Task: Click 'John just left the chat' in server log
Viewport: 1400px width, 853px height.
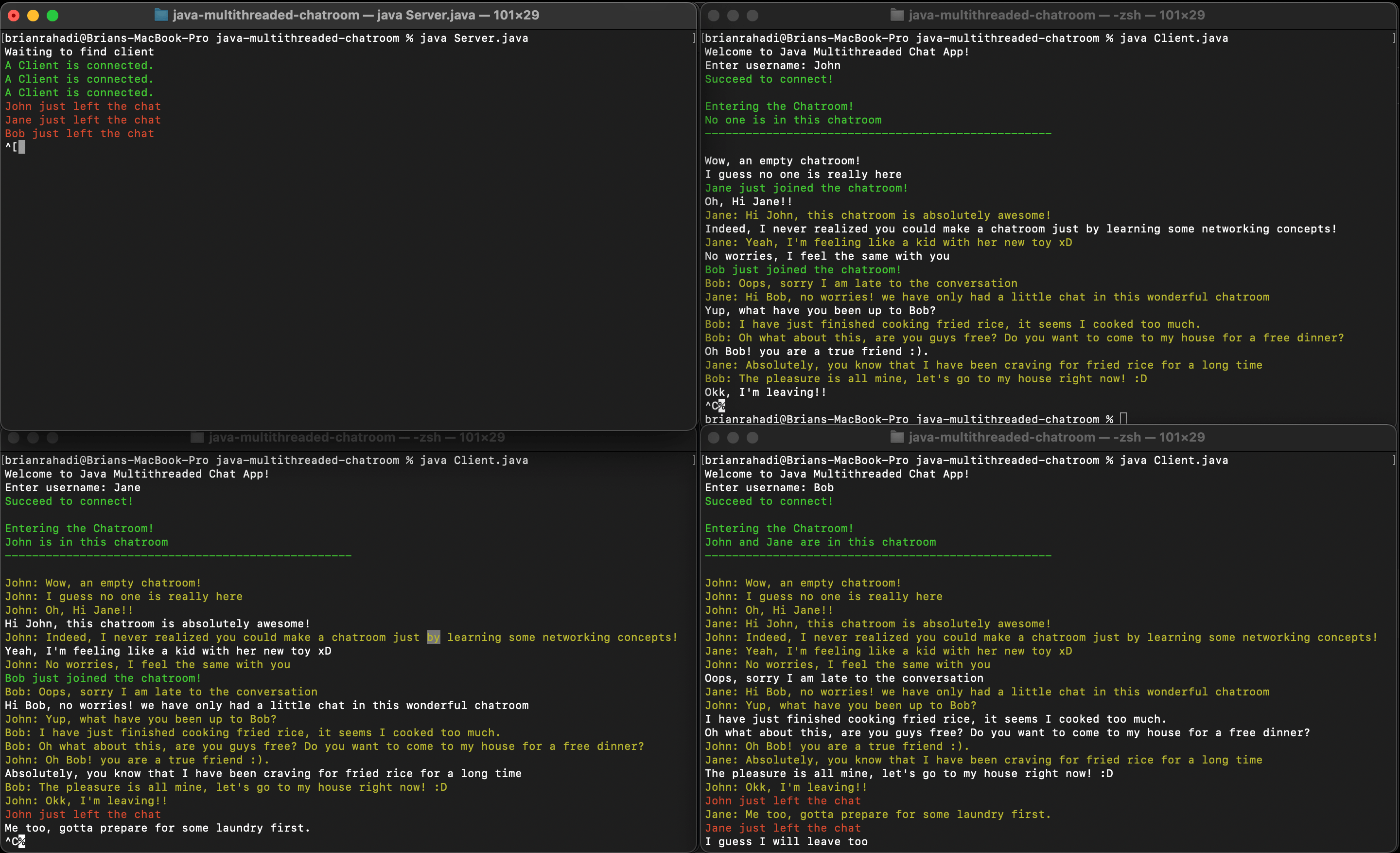Action: (83, 107)
